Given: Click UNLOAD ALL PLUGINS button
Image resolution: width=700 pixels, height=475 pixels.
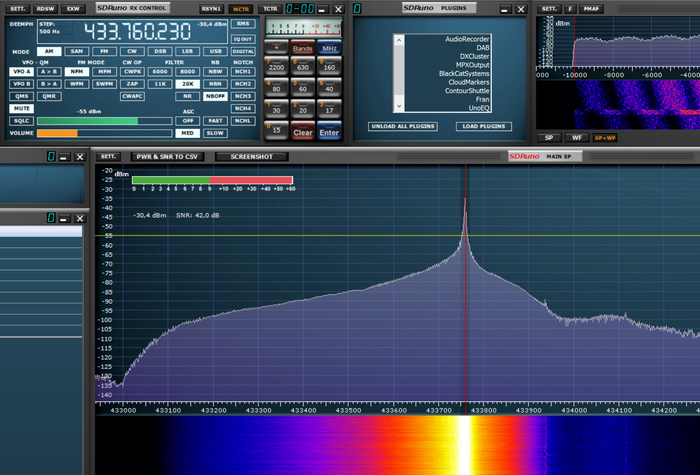Looking at the screenshot, I should click(x=403, y=126).
